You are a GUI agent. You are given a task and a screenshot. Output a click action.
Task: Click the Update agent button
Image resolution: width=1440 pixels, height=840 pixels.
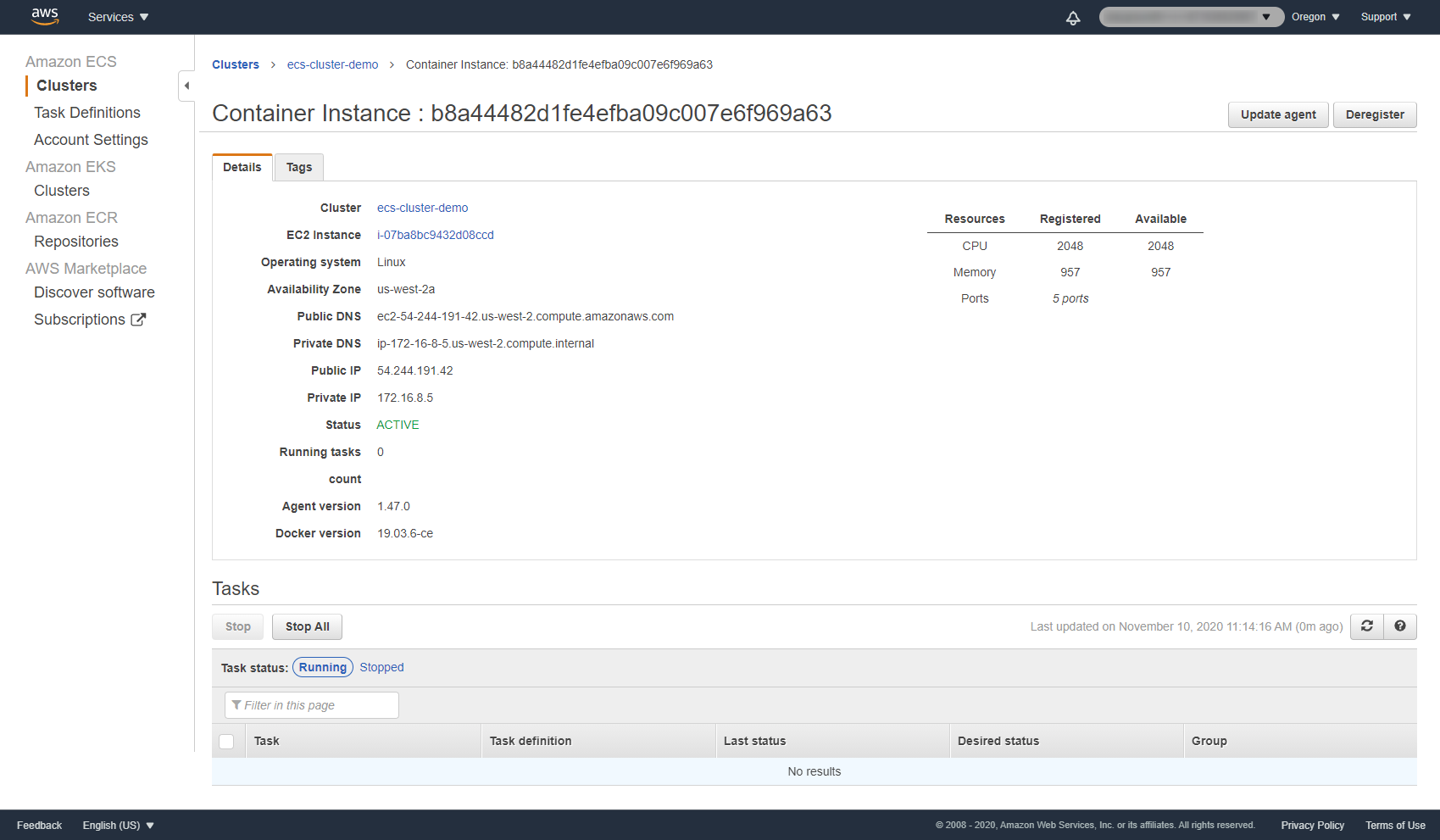point(1278,114)
